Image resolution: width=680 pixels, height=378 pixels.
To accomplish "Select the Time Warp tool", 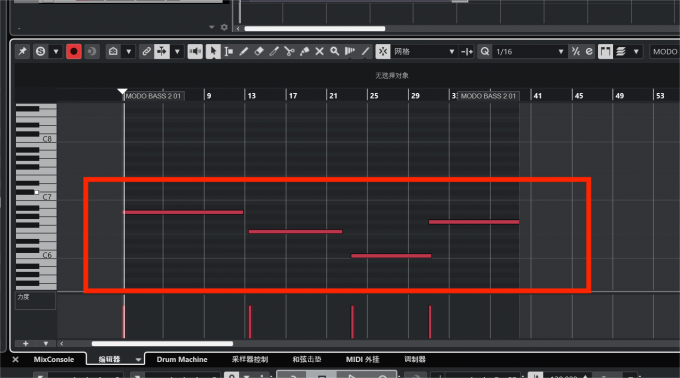I will 350,52.
